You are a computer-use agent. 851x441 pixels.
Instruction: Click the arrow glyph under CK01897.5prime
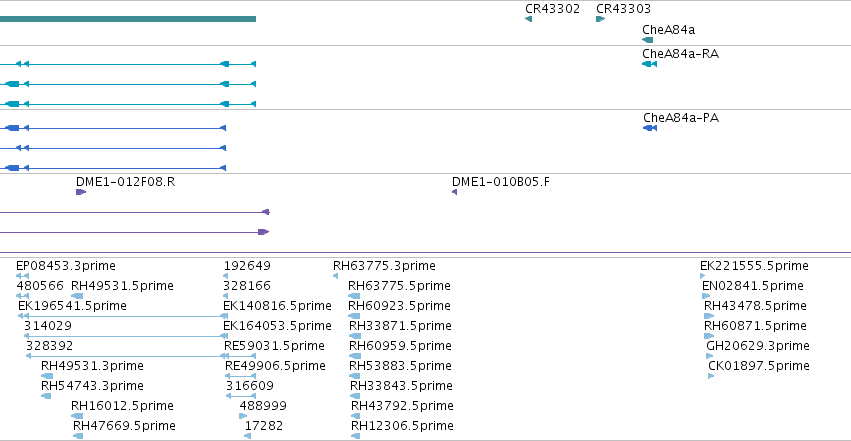click(x=711, y=376)
